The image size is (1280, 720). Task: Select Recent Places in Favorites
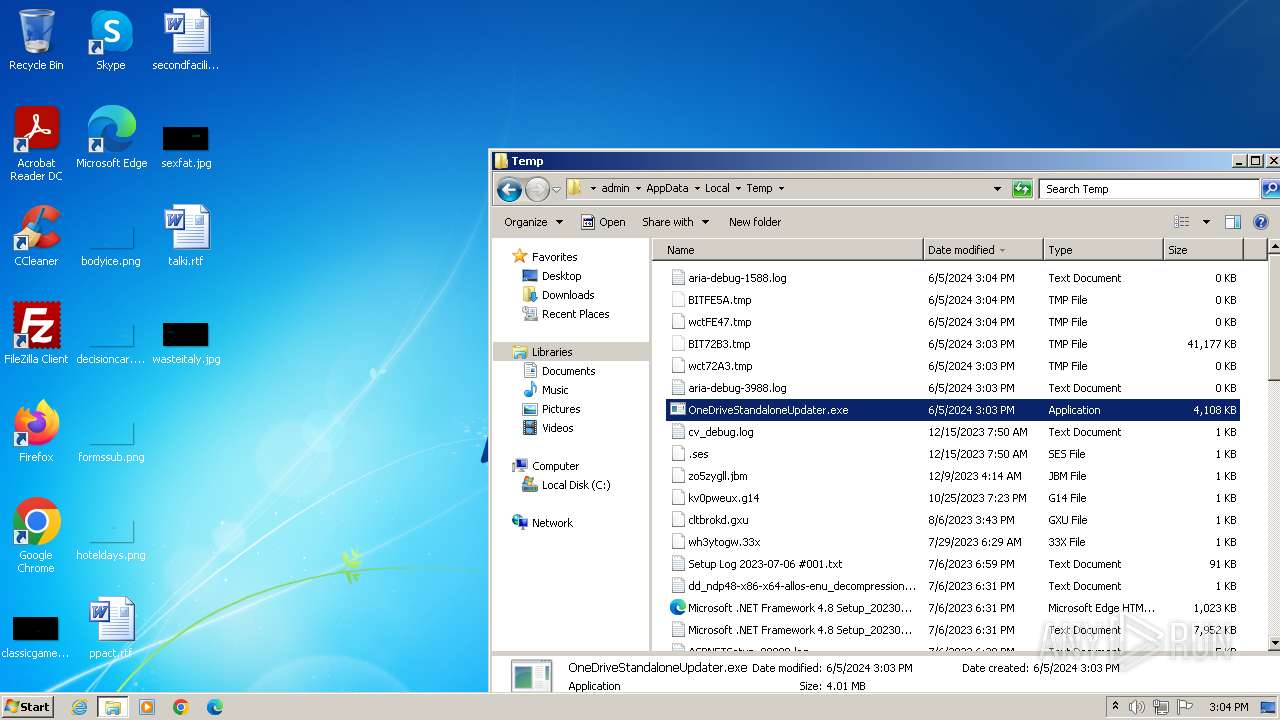(x=566, y=314)
